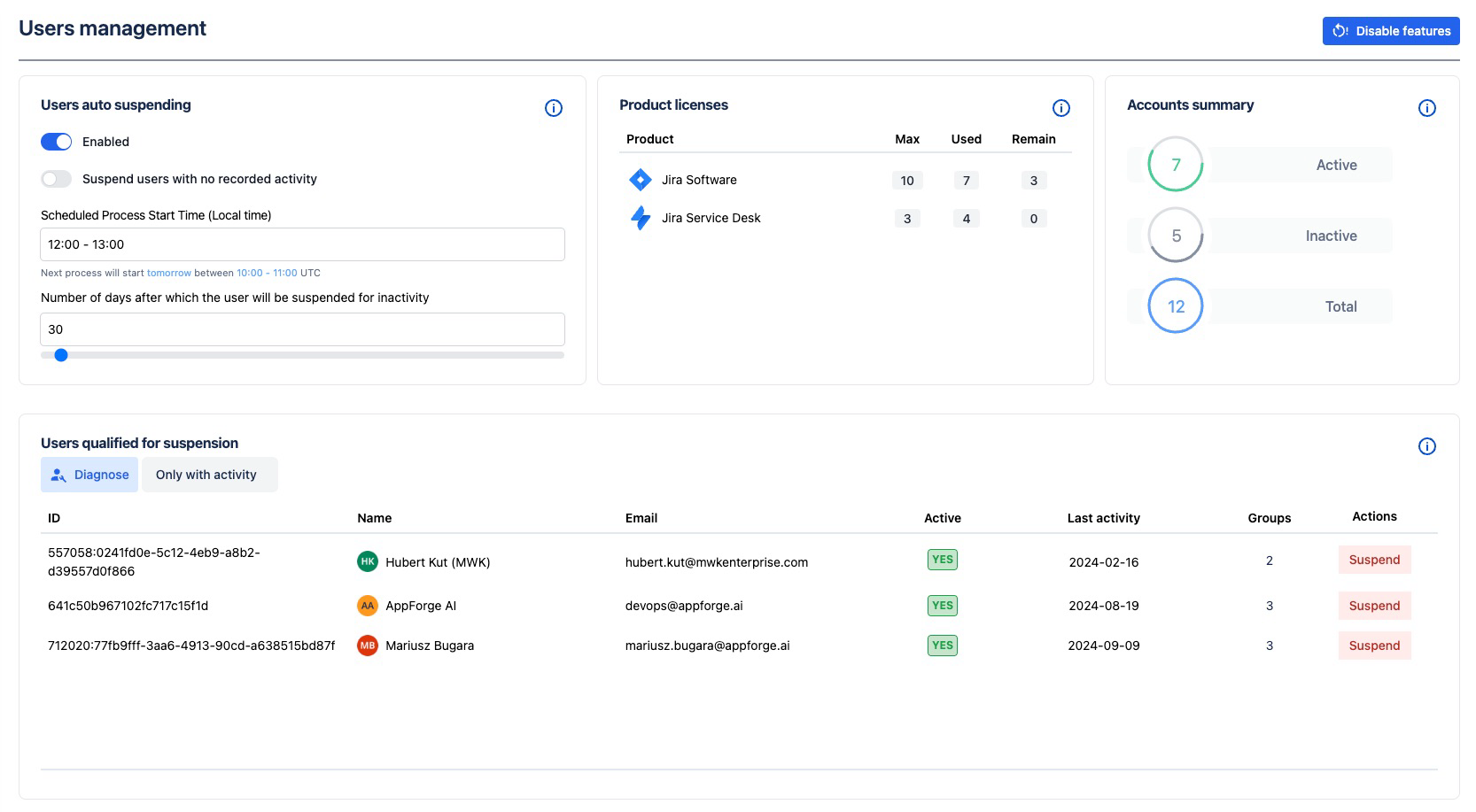Click AppForge AI's orange AA avatar
This screenshot has width=1476, height=812.
[x=368, y=606]
